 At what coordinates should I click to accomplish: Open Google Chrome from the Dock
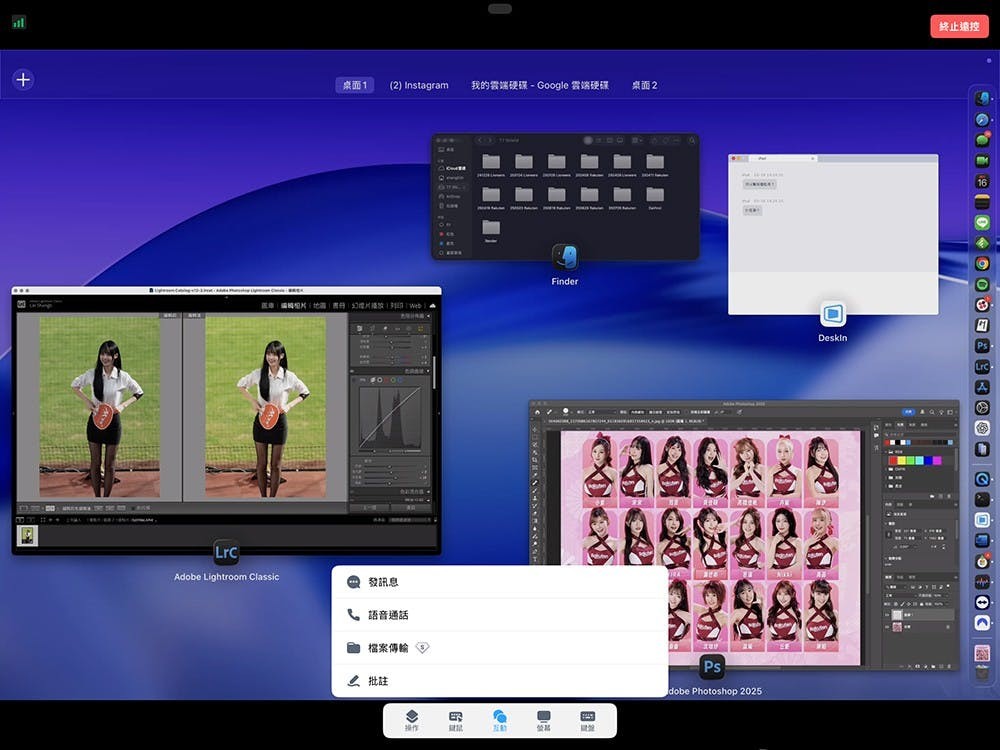[x=982, y=264]
